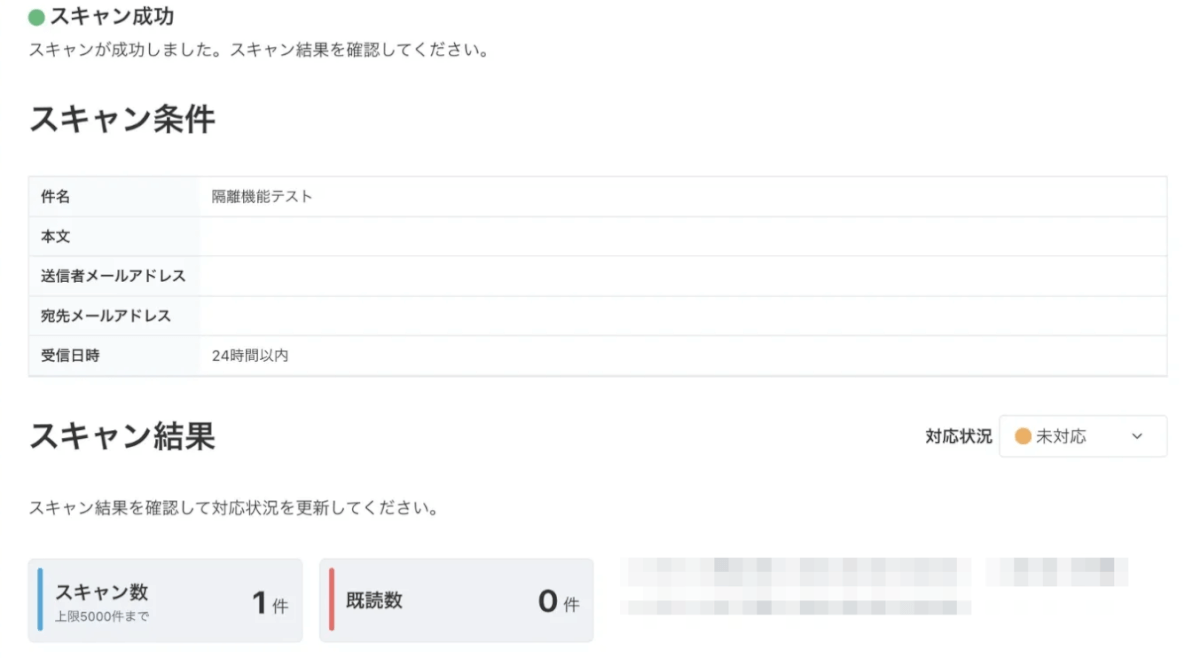Click the 件名 row label
This screenshot has height=658, width=1200.
point(56,197)
